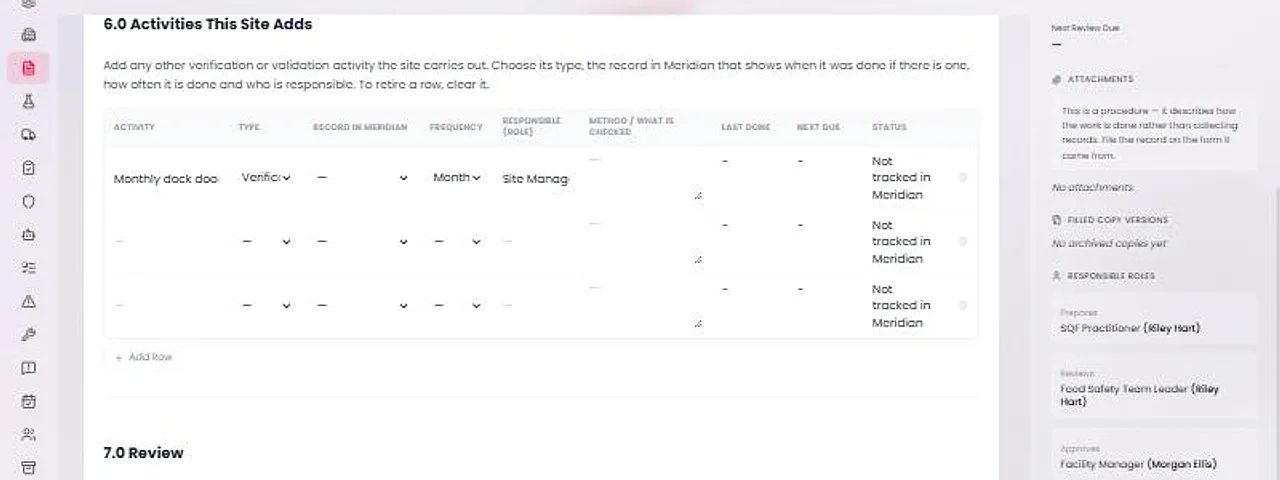Click Not tracked in Meridian, first row

click(901, 178)
